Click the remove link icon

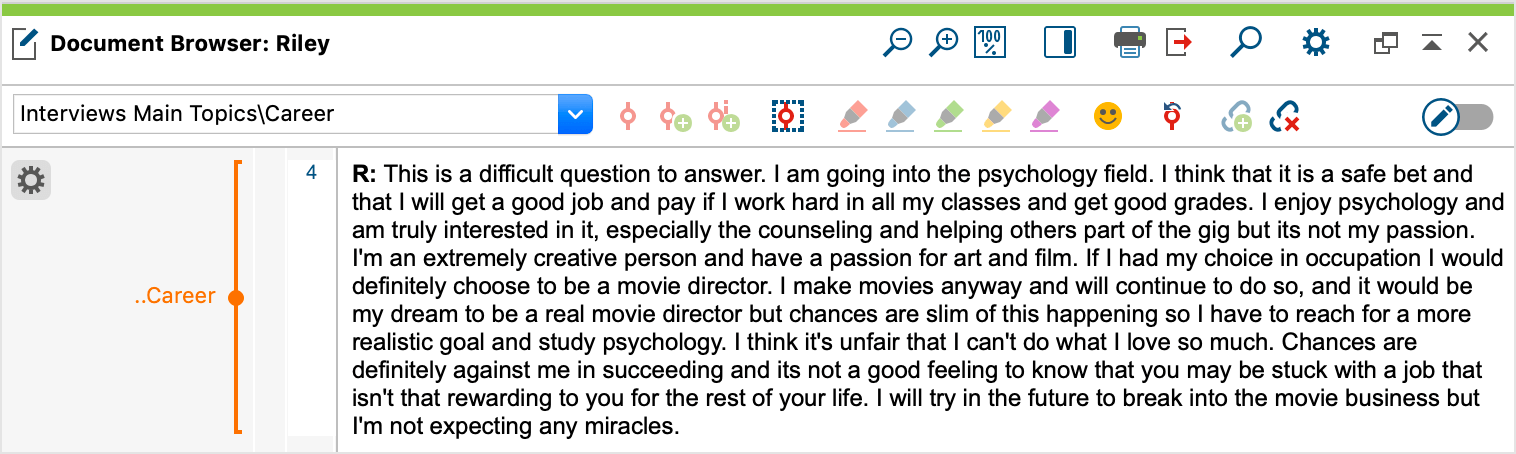pos(1284,117)
